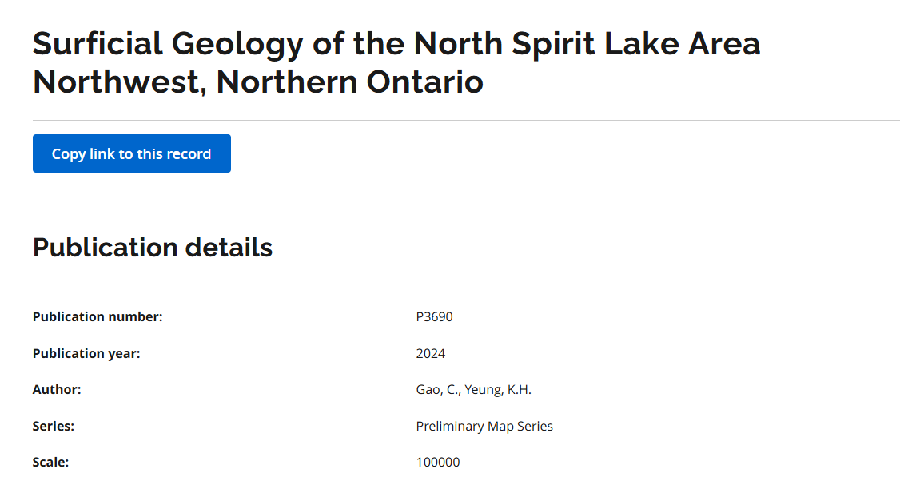The width and height of the screenshot is (900, 485).
Task: Select the publication number value P3690
Action: (435, 317)
